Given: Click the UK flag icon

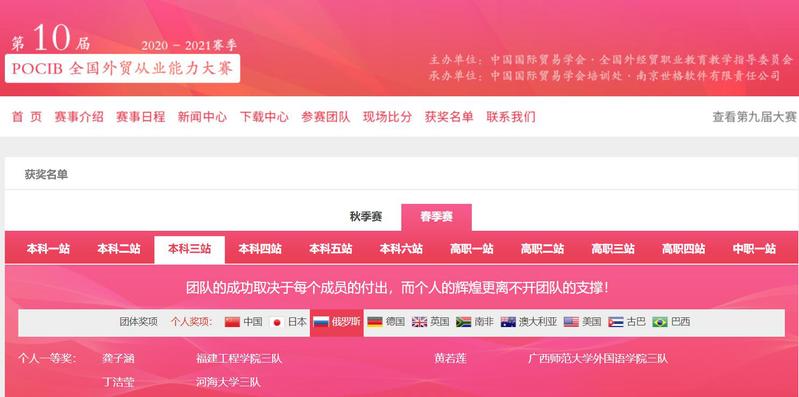Looking at the screenshot, I should (419, 322).
